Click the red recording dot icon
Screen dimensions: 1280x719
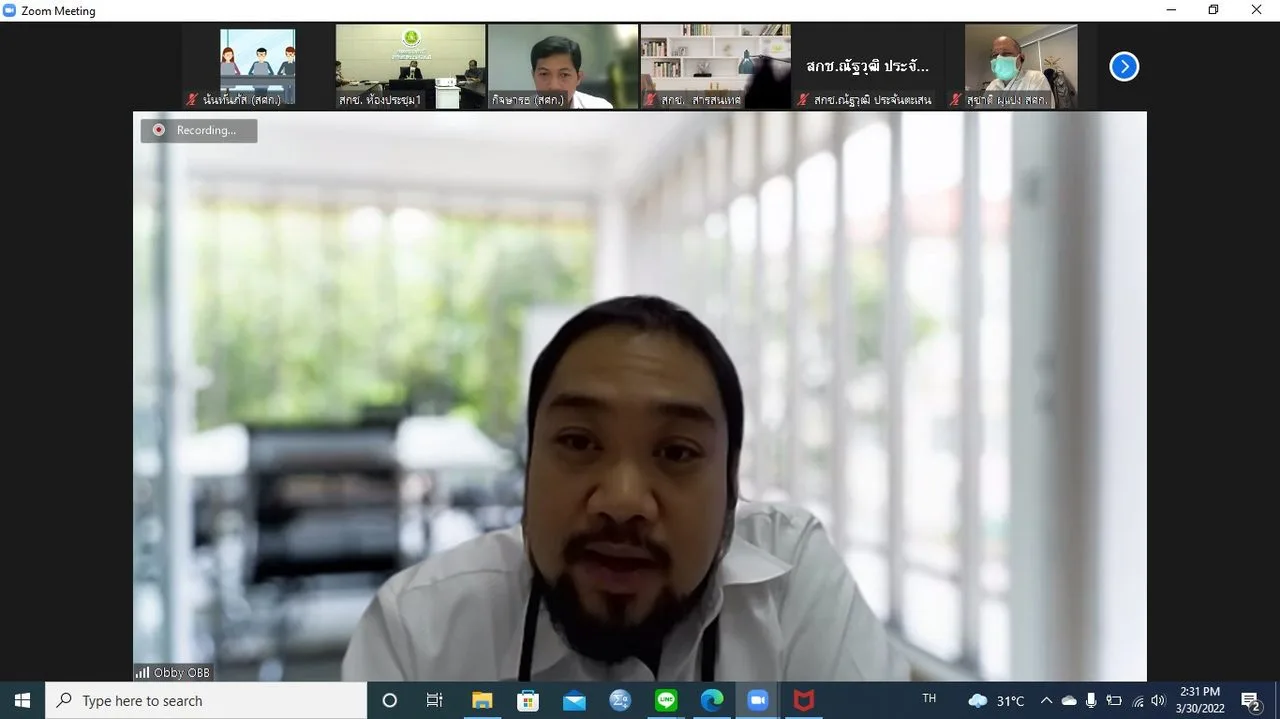(158, 130)
